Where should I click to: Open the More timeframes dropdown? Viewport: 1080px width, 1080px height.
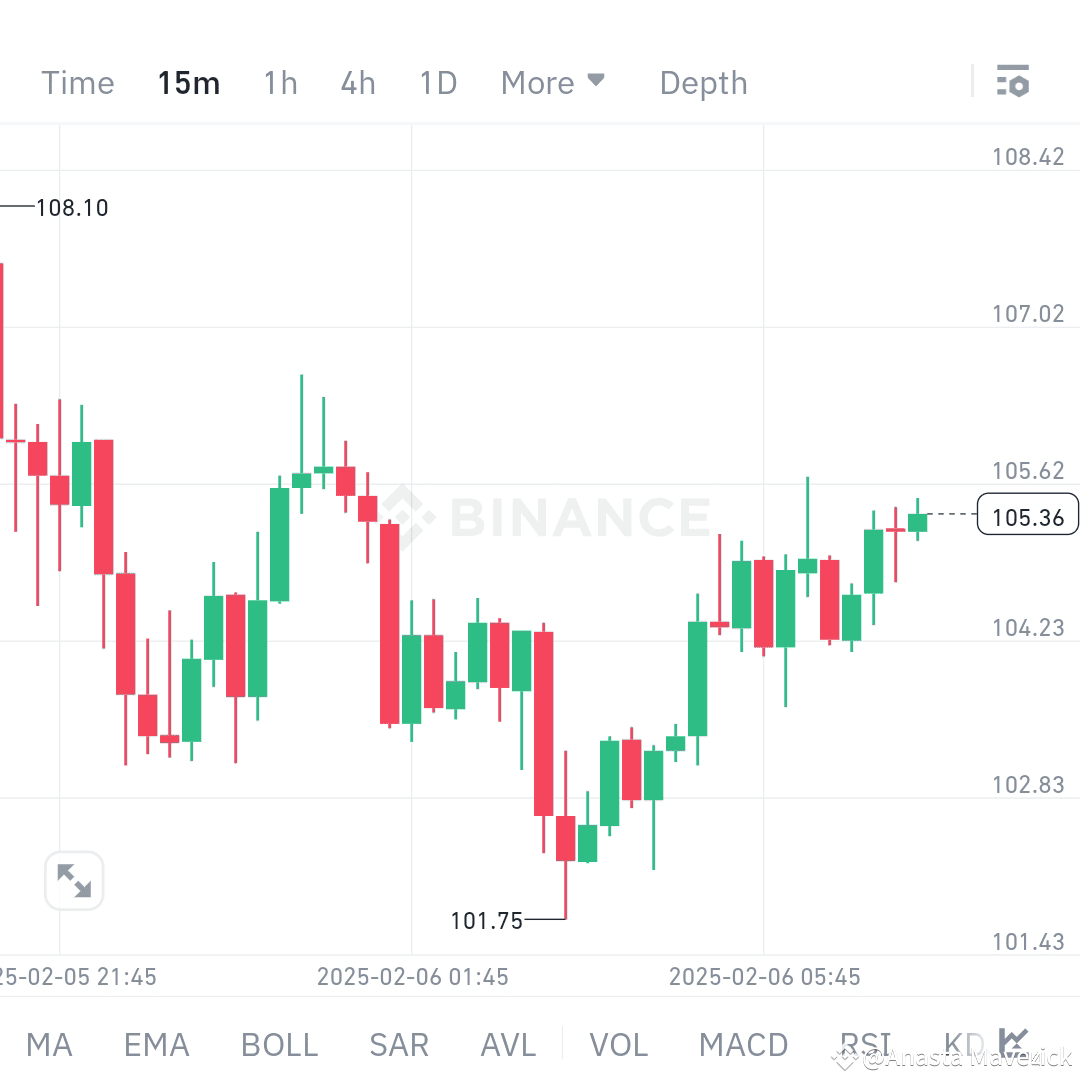point(536,82)
